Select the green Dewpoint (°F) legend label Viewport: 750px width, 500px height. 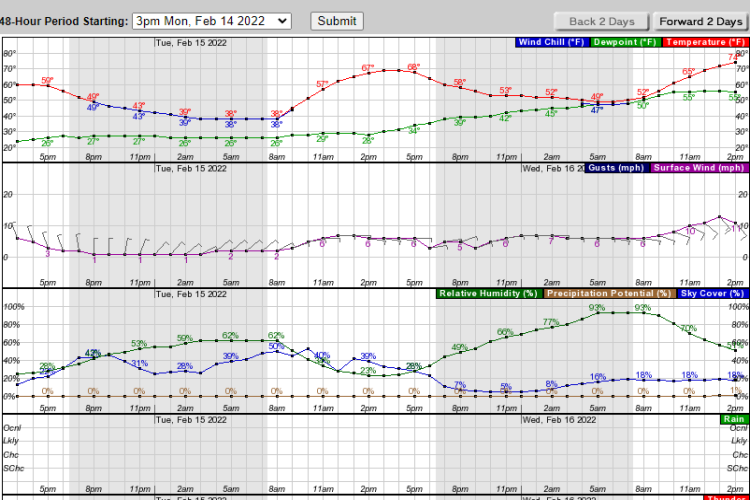coord(624,43)
